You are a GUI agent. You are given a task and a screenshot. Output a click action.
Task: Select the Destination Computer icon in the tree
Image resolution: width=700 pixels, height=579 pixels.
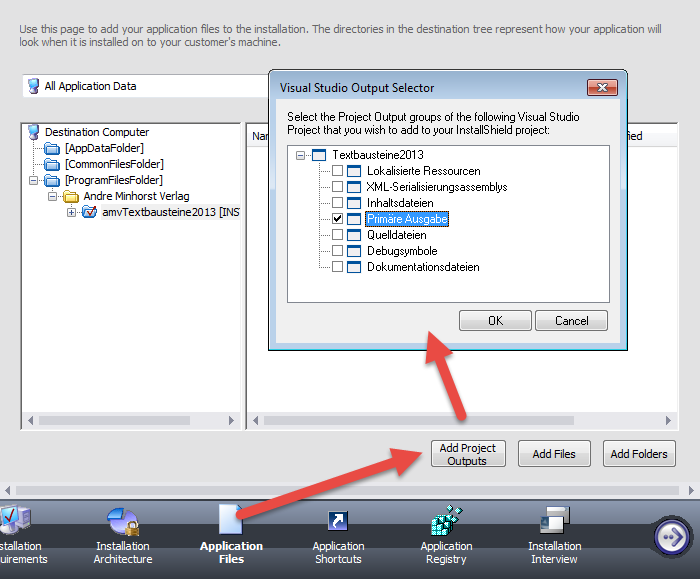pos(33,132)
